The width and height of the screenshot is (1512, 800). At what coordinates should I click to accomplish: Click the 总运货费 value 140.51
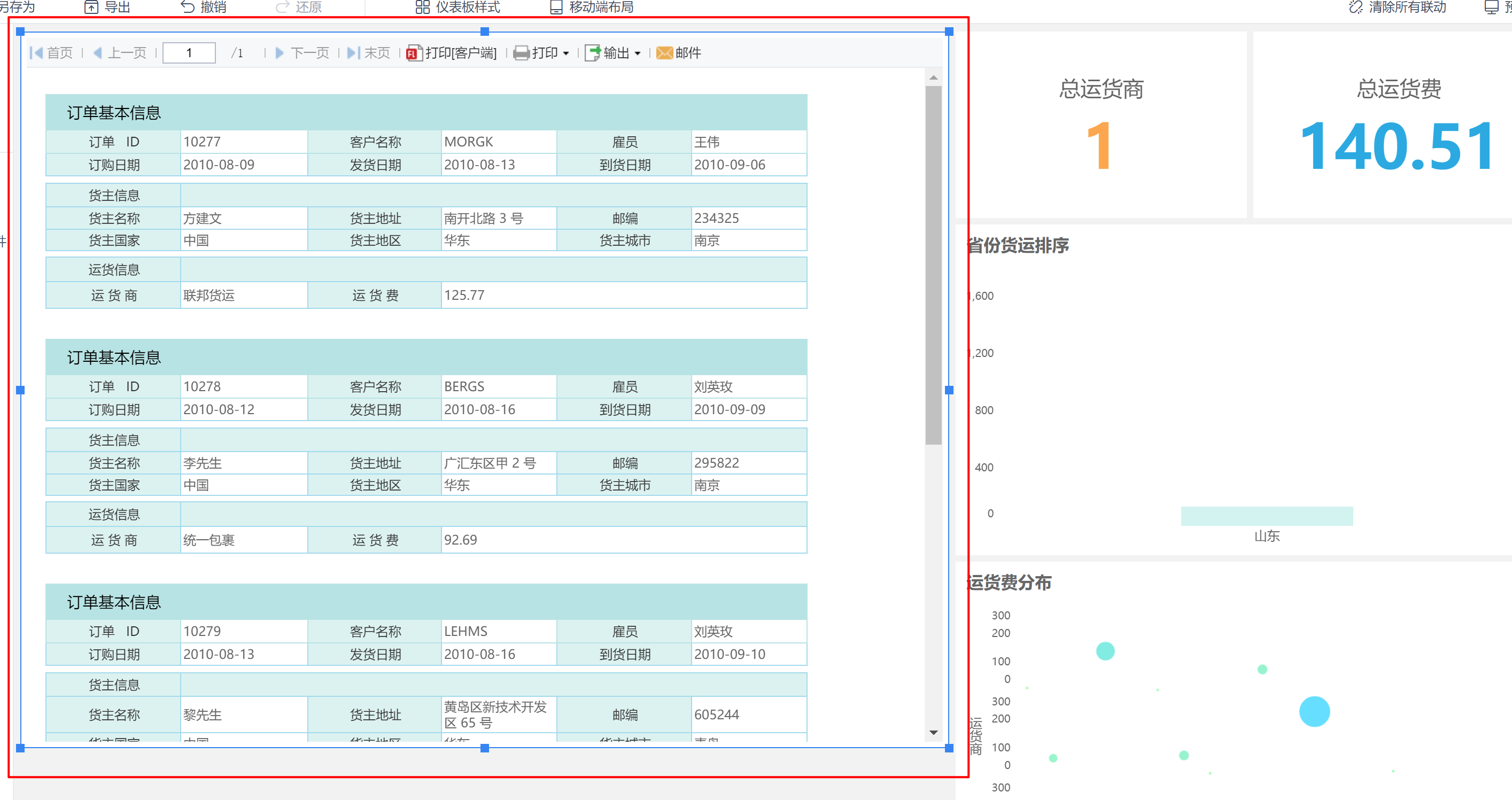(1398, 145)
